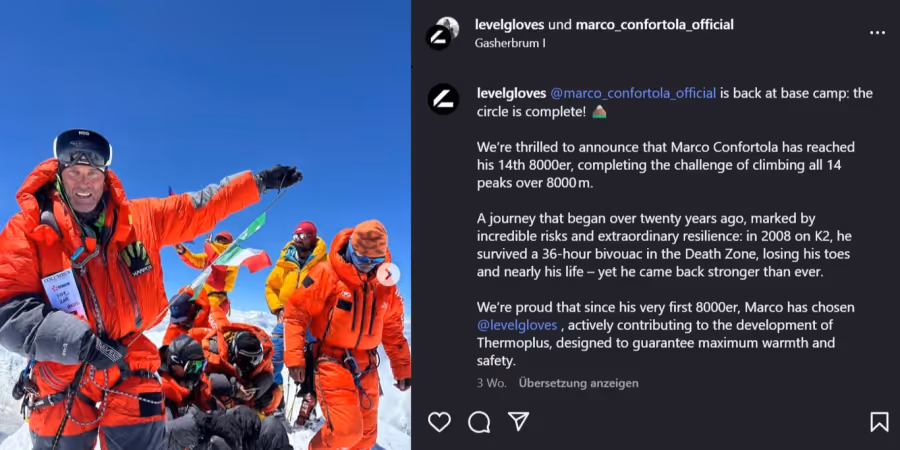900x450 pixels.
Task: Go to the next photo in the carousel
Action: (388, 274)
